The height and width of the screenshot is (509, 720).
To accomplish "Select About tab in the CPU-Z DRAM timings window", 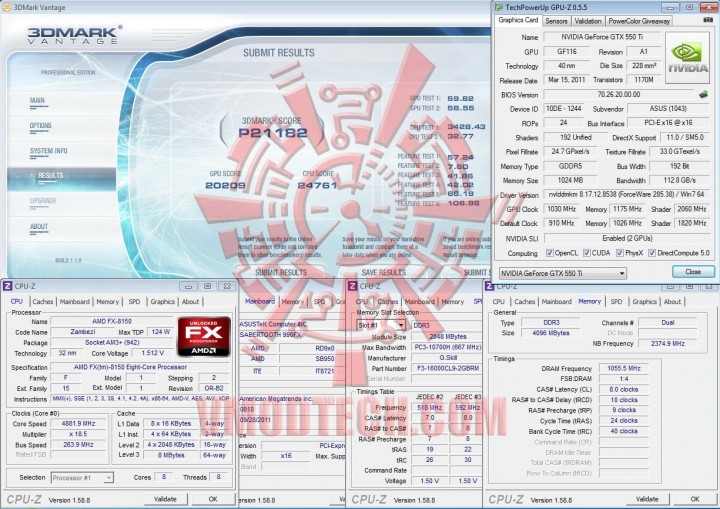I will tap(672, 302).
